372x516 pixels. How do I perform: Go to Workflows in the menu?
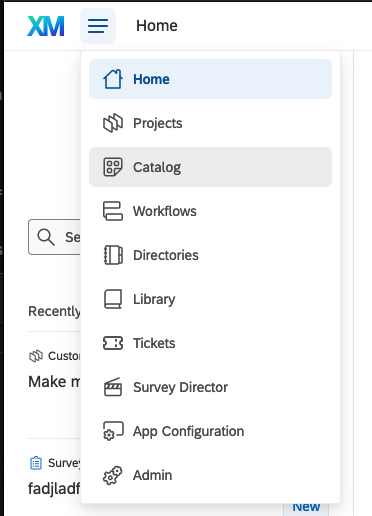click(210, 211)
